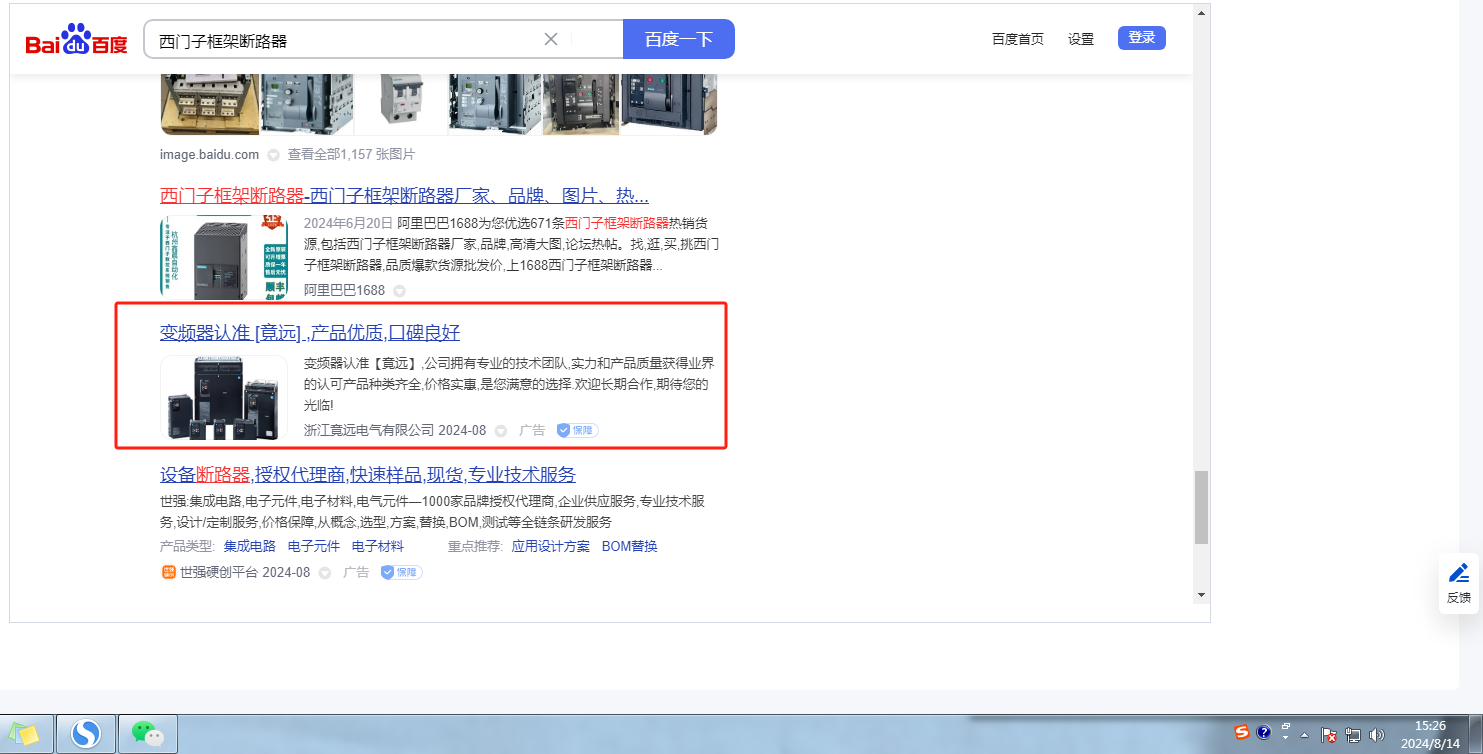Open the 阿里巴巴1688 result thumbnail

224,257
